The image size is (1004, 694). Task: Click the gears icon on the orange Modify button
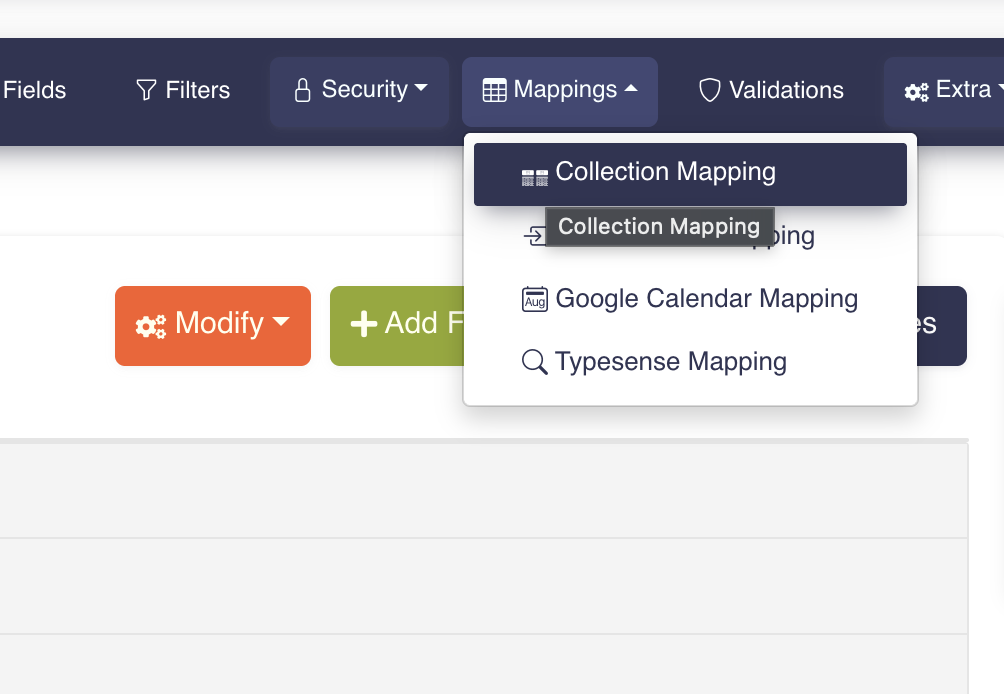coord(151,325)
